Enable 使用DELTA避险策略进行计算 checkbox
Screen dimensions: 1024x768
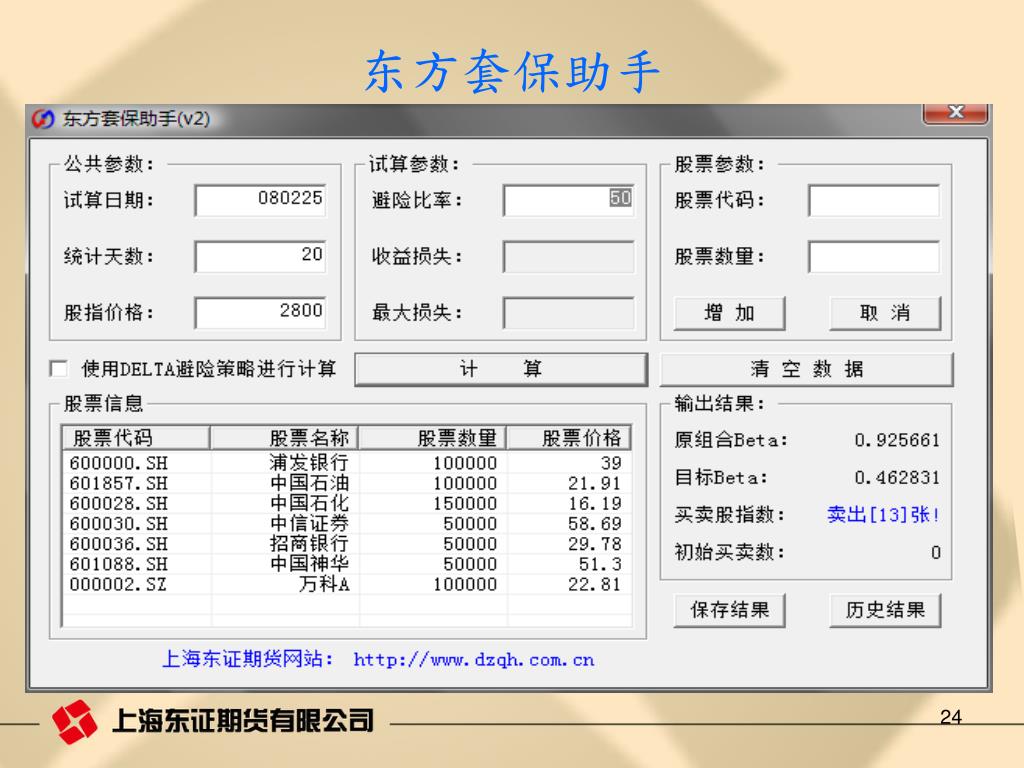[59, 369]
